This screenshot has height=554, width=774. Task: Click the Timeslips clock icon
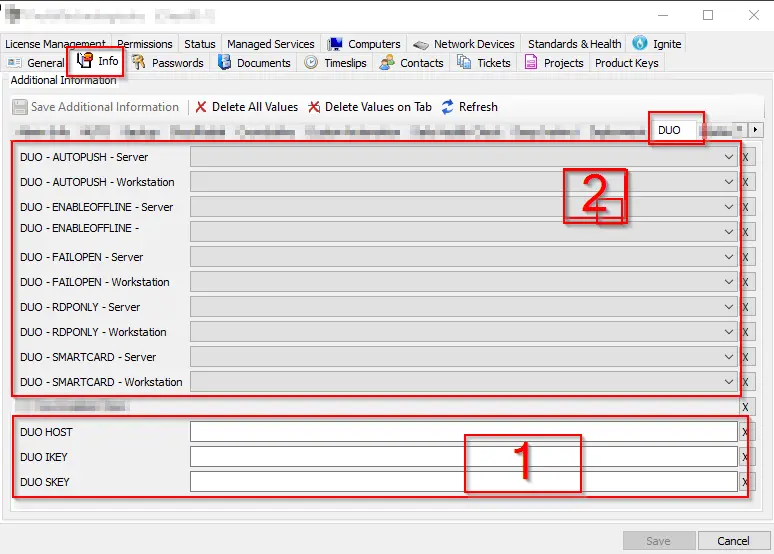(x=311, y=62)
